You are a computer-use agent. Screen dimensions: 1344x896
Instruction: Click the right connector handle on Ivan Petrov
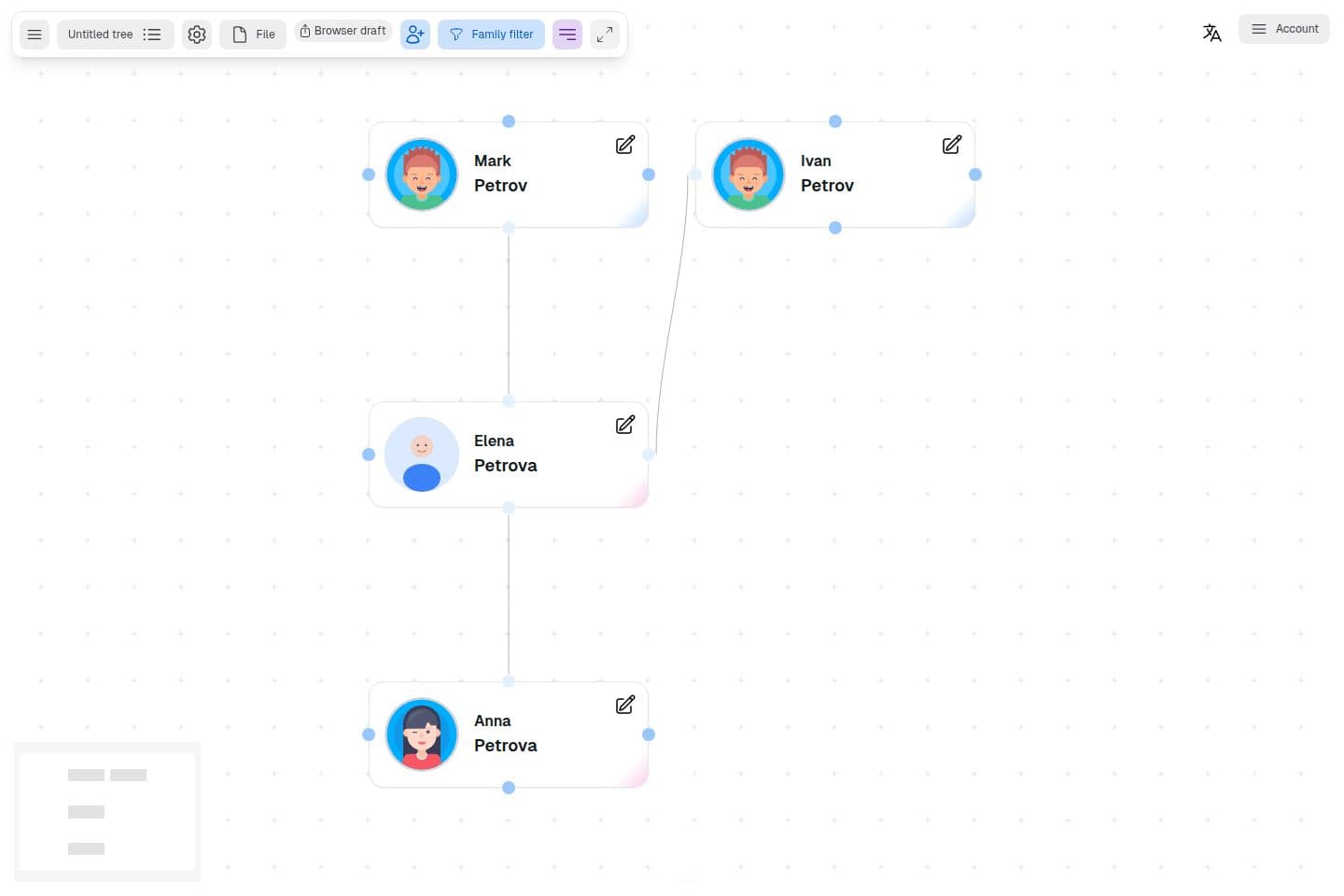pos(975,175)
